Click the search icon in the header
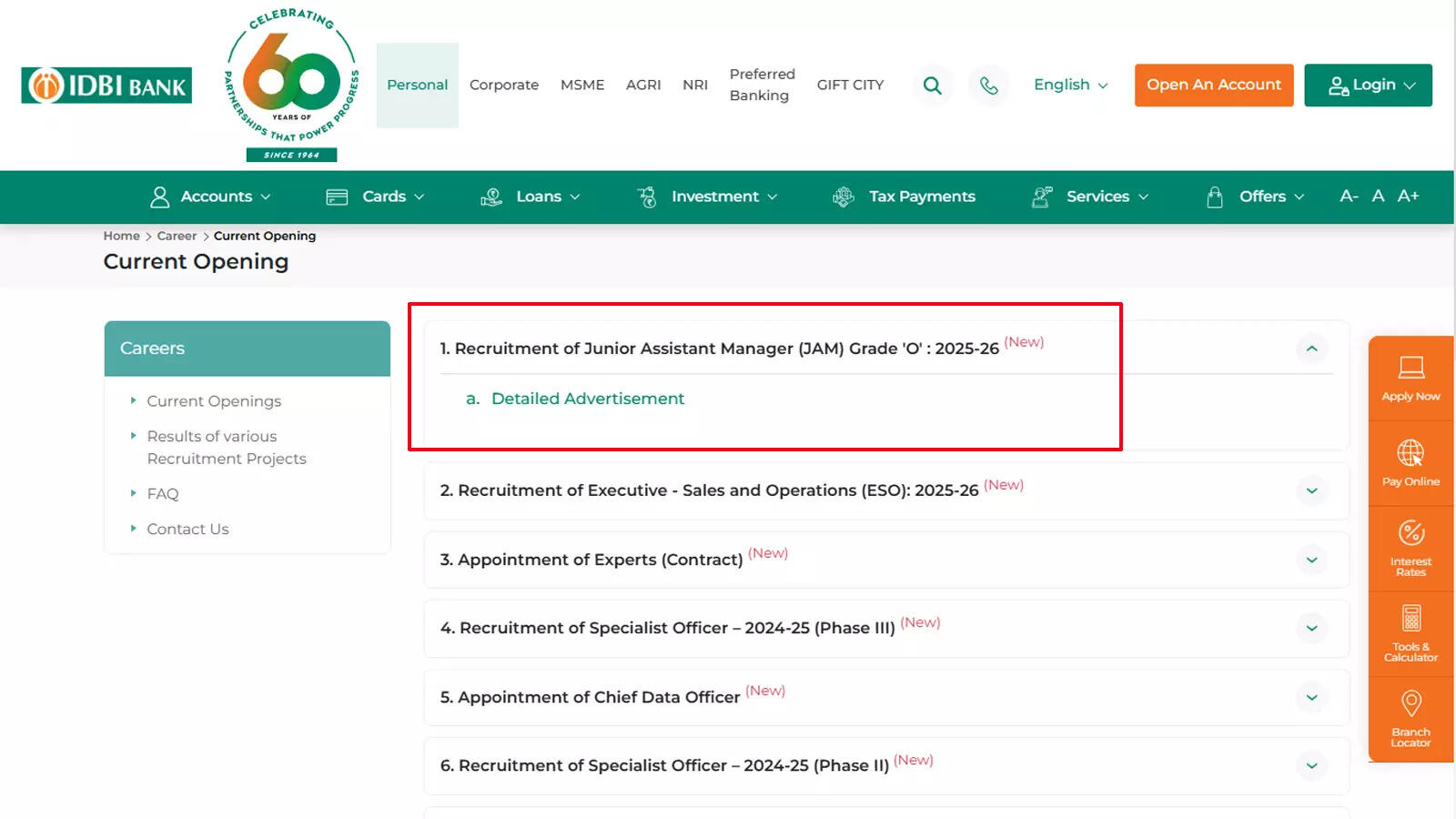1456x819 pixels. (932, 85)
